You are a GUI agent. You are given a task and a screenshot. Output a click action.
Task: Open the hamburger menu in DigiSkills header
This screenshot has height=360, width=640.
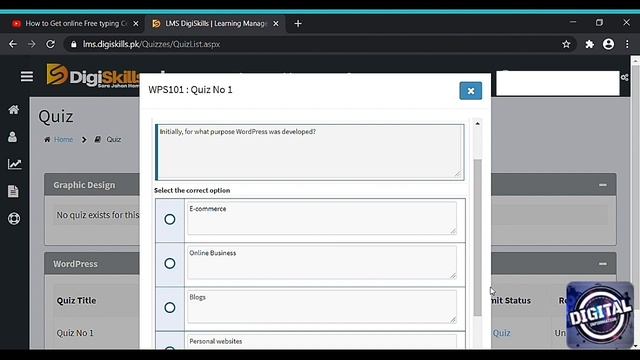coord(27,76)
